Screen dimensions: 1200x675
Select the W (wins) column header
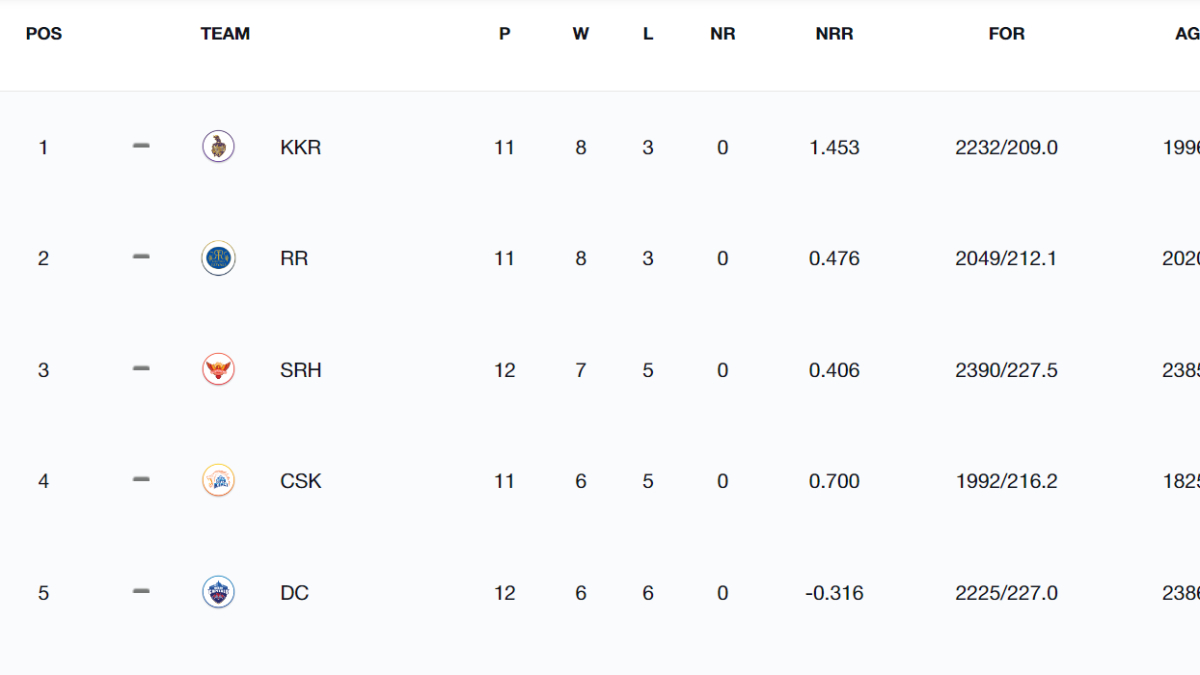tap(580, 34)
